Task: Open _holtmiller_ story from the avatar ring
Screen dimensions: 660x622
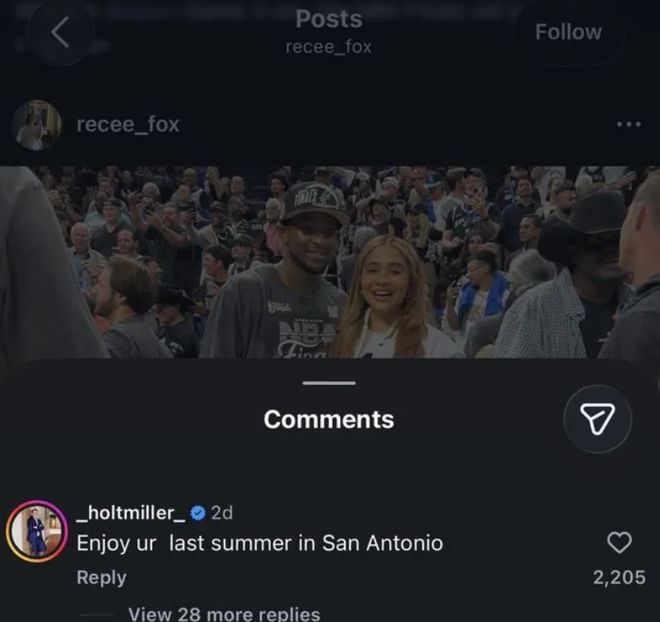Action: click(x=37, y=532)
